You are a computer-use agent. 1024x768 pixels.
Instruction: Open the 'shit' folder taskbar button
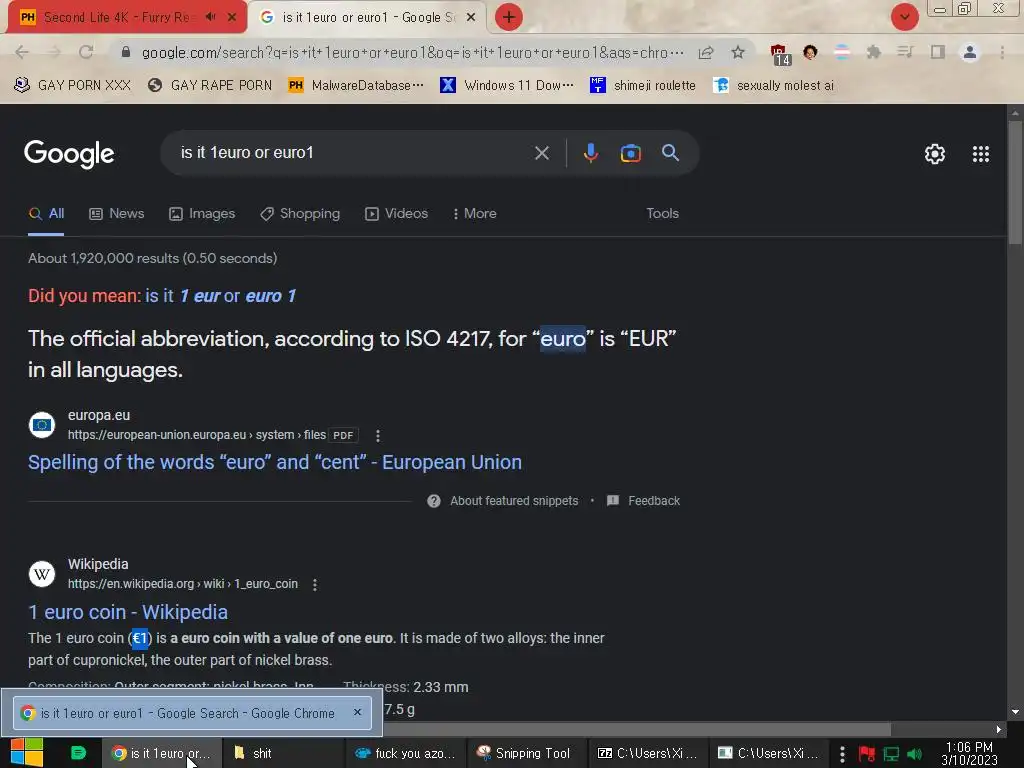coord(284,753)
